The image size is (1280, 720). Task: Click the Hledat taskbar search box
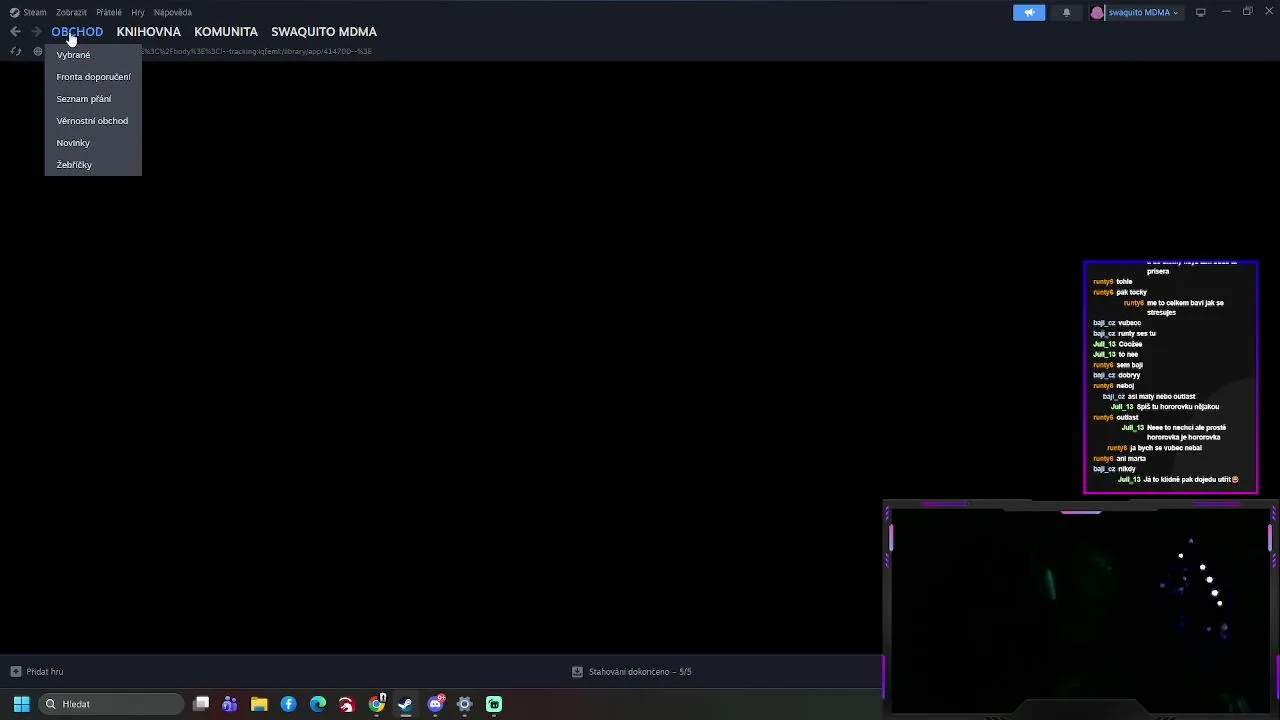pos(112,704)
